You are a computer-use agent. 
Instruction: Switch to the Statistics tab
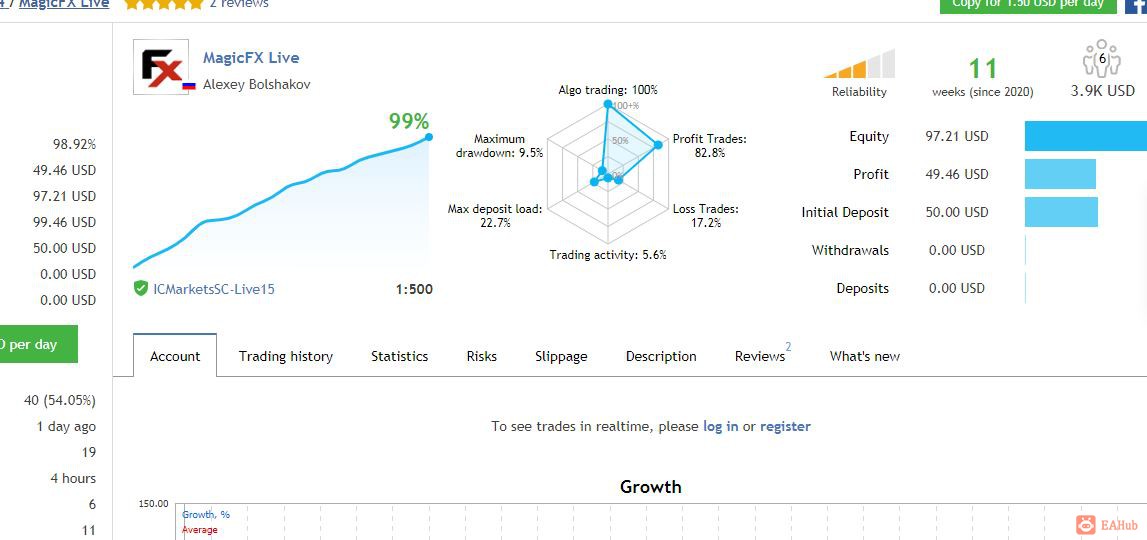399,356
